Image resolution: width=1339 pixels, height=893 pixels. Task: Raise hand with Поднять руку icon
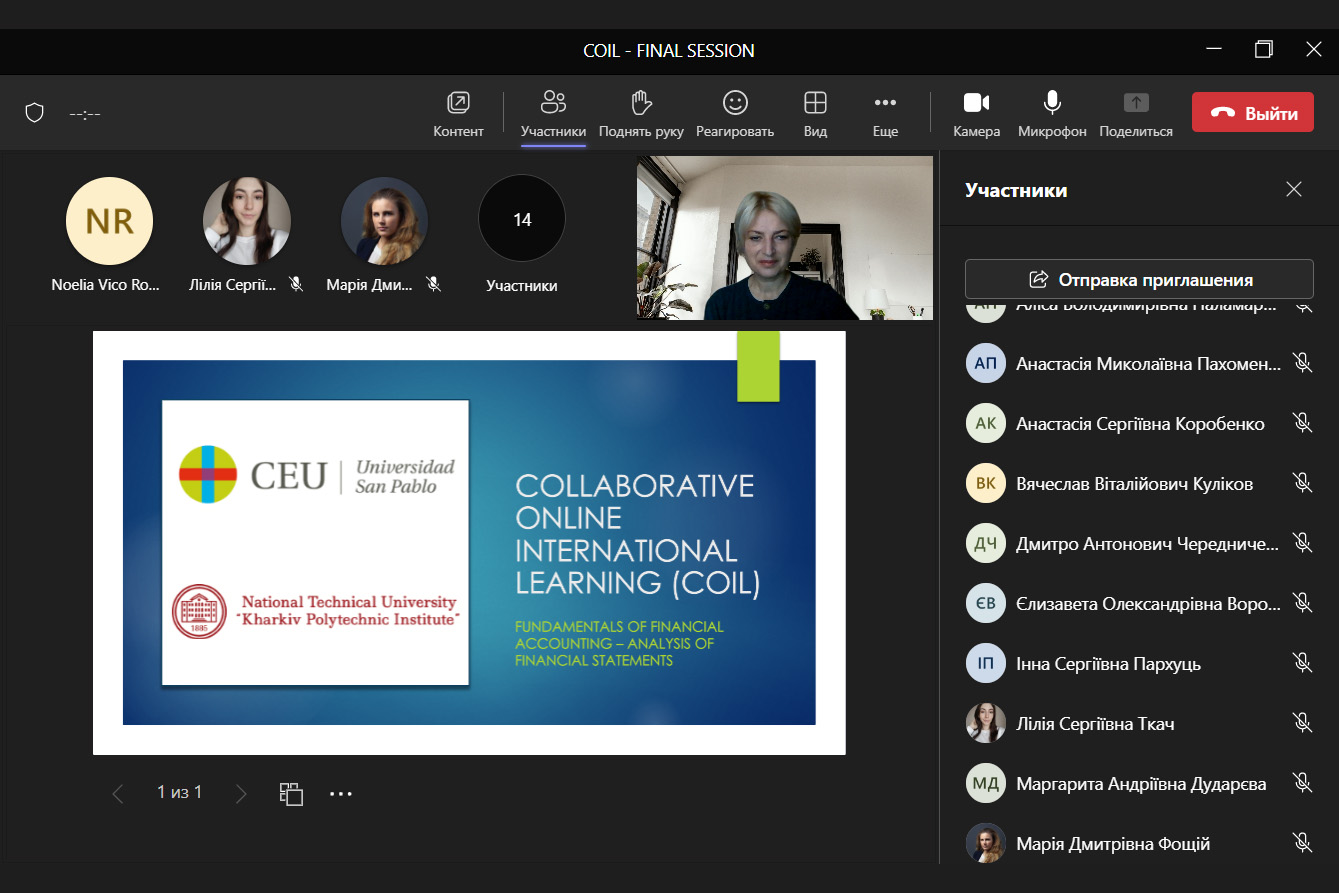(641, 102)
